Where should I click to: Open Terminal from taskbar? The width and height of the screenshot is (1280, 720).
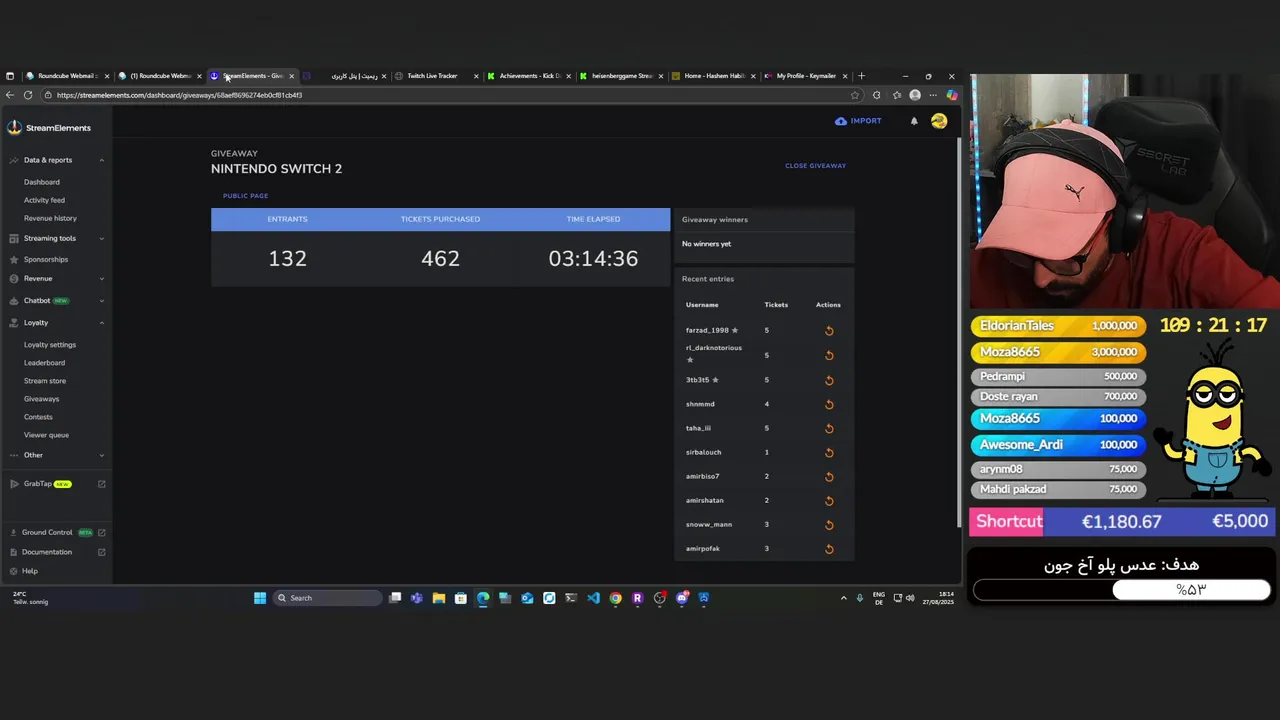pyautogui.click(x=571, y=598)
